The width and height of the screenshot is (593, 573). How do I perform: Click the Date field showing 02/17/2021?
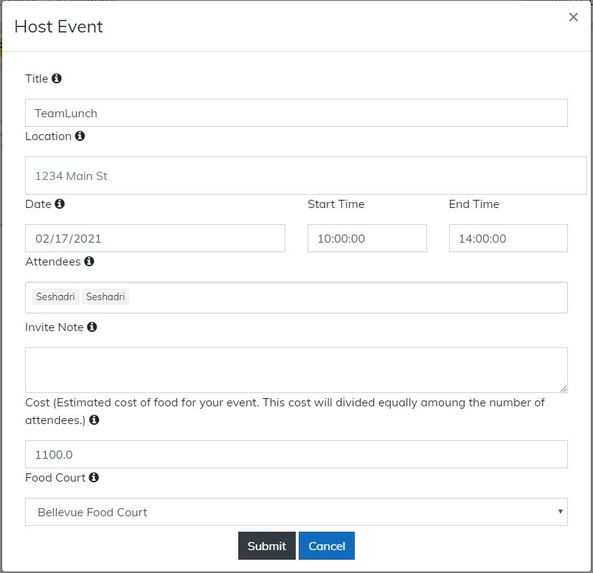[x=155, y=238]
